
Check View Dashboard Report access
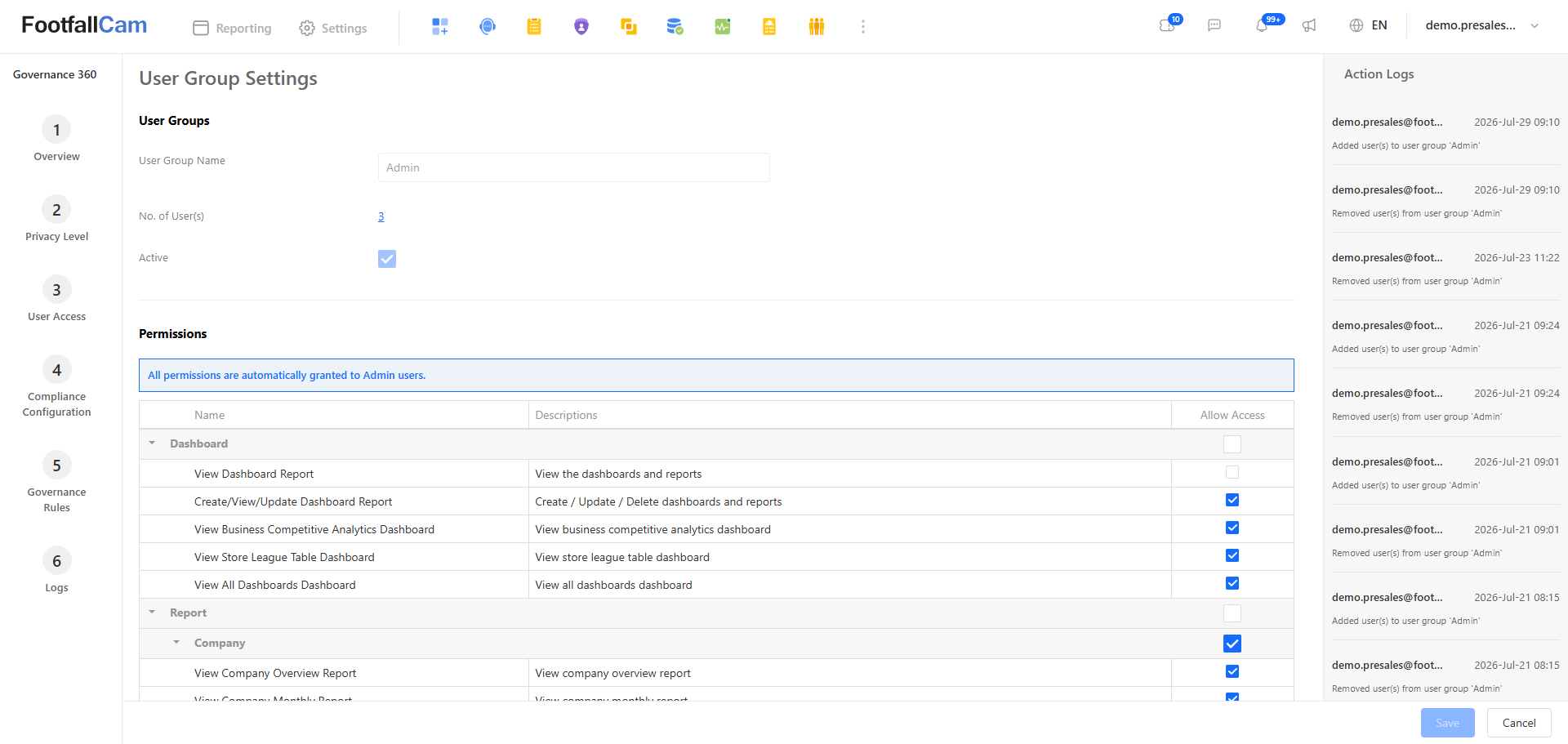tap(1232, 472)
